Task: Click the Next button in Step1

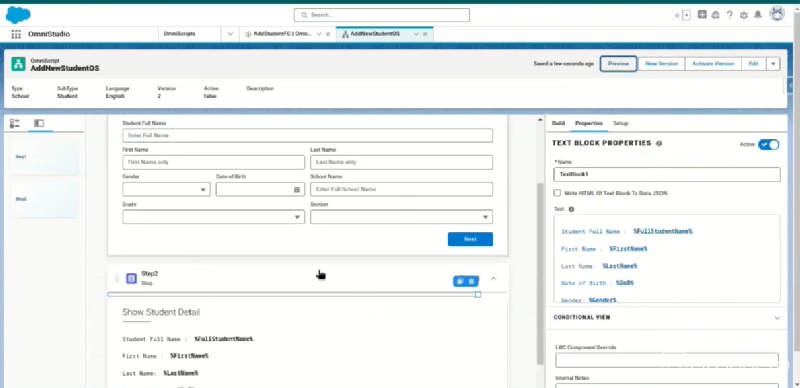Action: (470, 239)
